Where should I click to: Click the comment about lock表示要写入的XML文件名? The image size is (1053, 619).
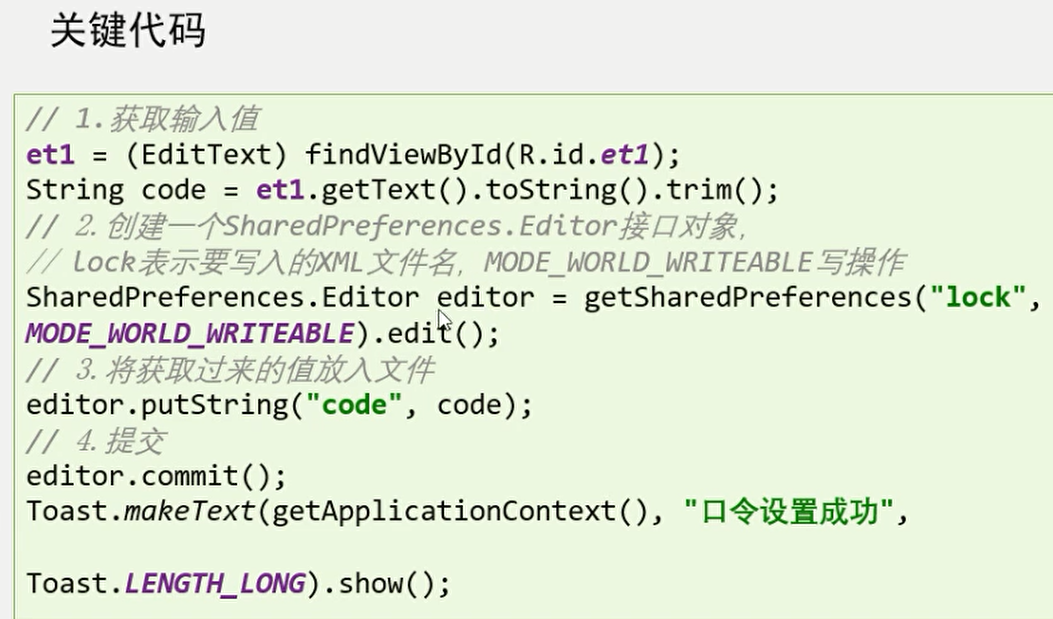[466, 262]
